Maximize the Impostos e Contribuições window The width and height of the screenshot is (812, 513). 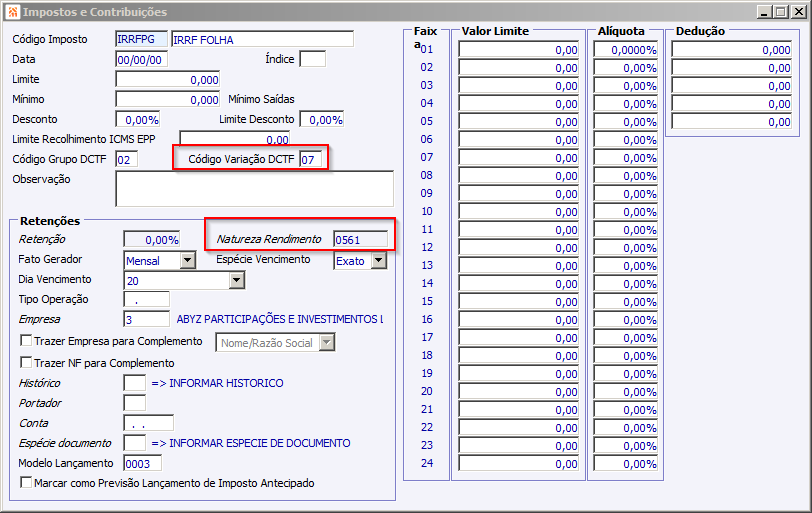(781, 11)
